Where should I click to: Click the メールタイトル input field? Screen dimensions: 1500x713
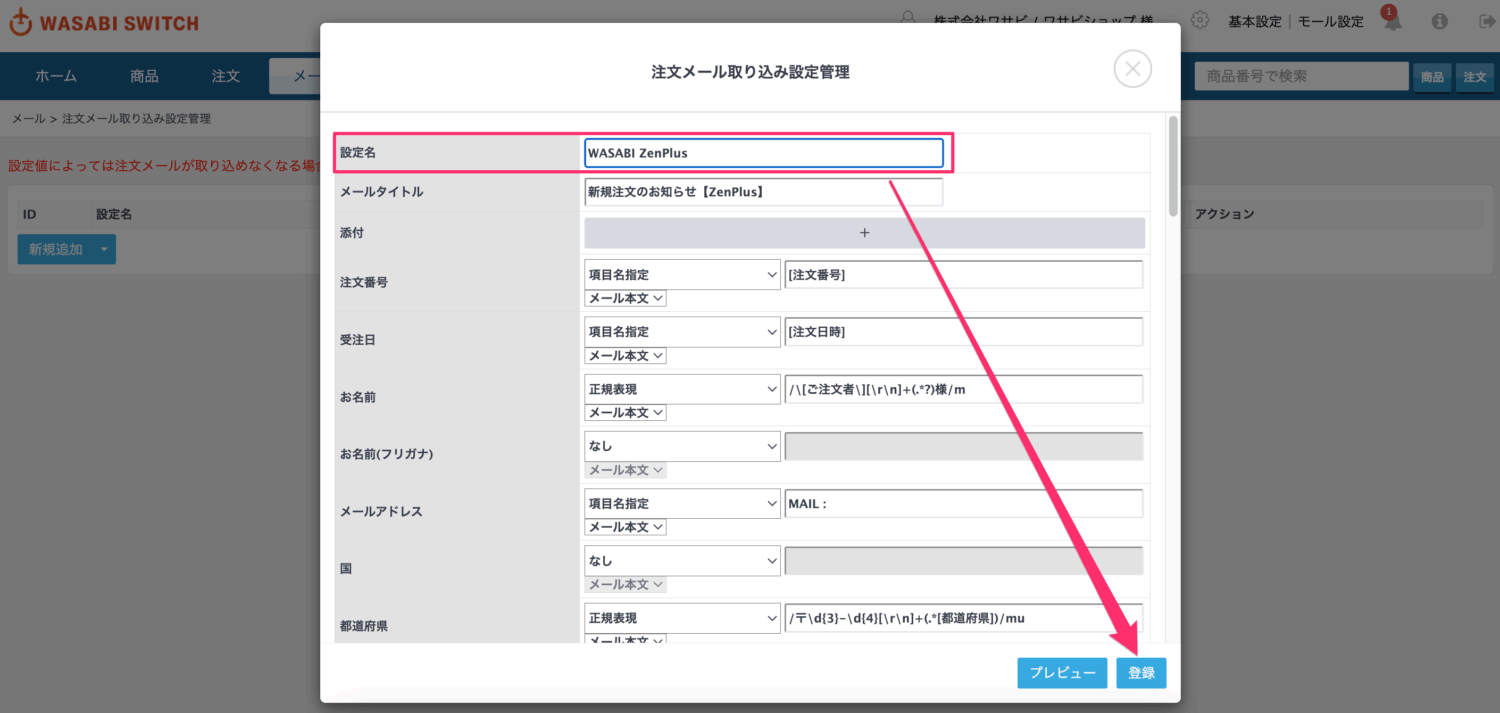[764, 192]
